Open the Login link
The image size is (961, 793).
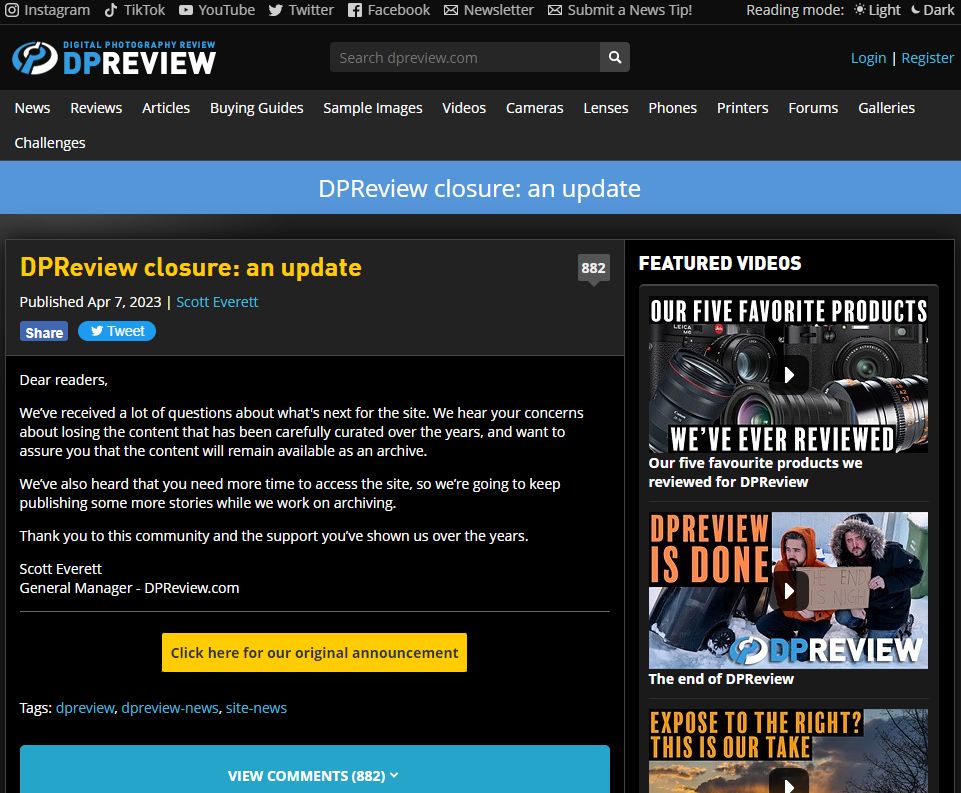(x=868, y=58)
